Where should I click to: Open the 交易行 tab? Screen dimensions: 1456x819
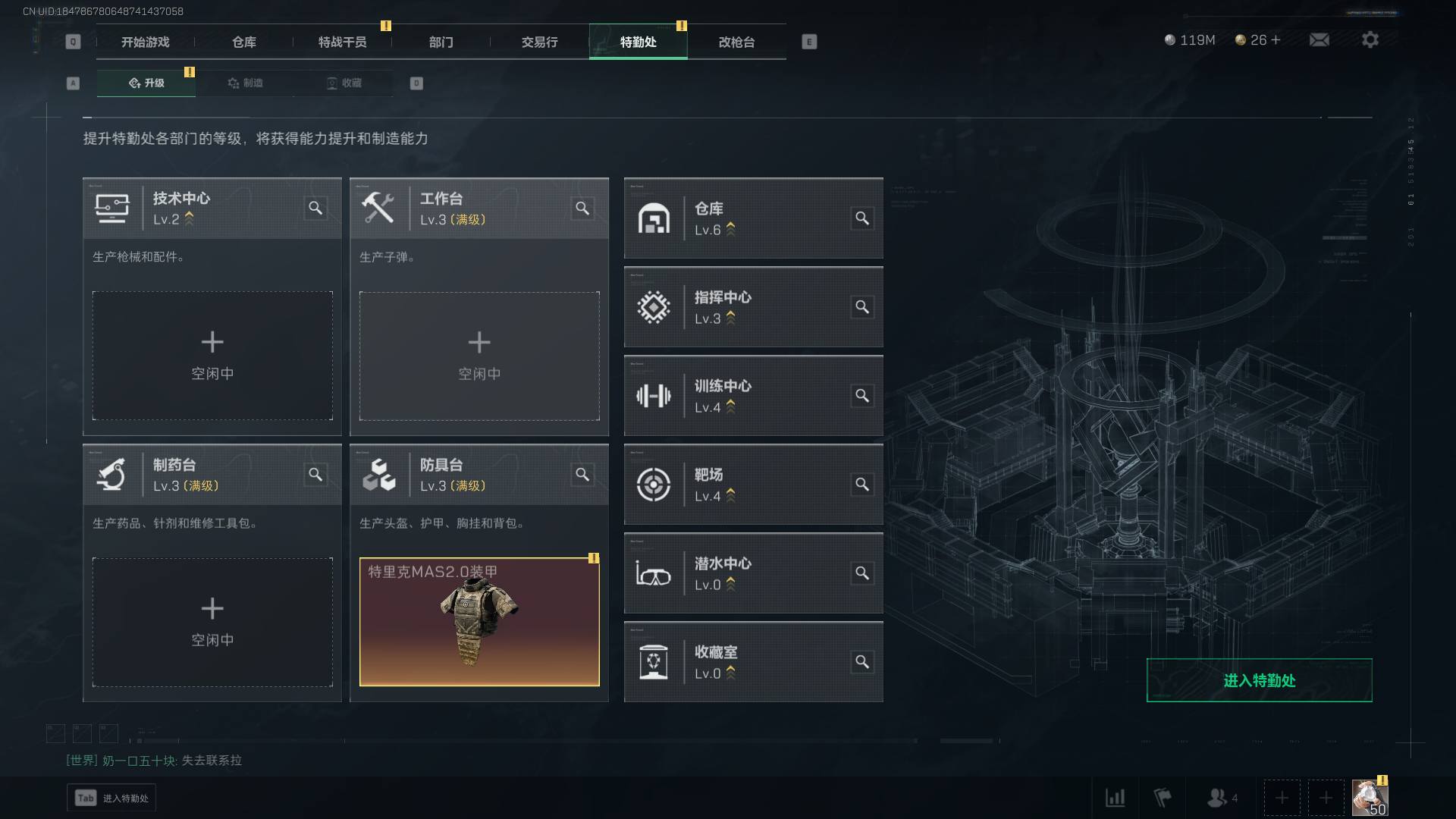[x=539, y=42]
